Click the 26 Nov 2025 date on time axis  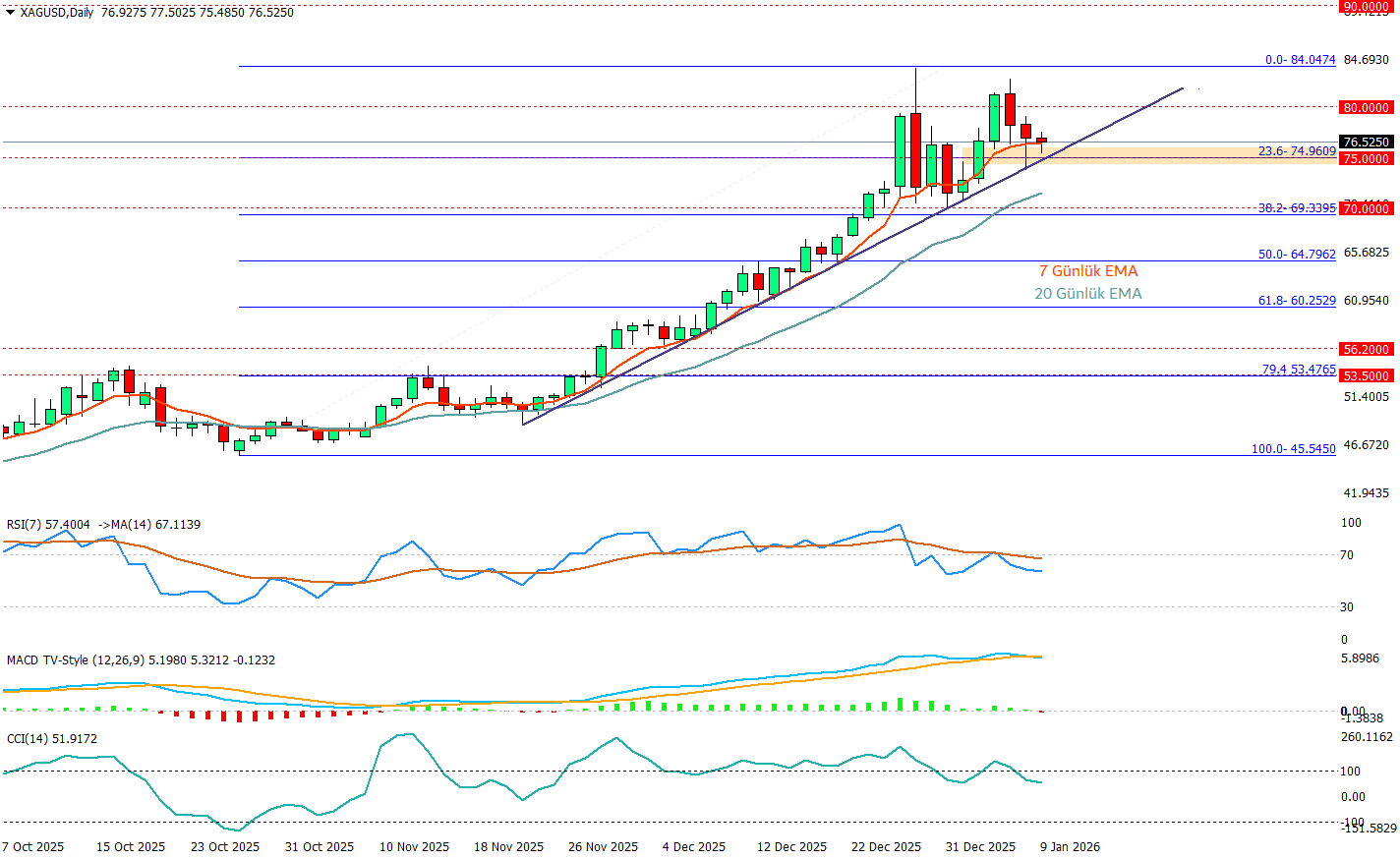pyautogui.click(x=603, y=847)
